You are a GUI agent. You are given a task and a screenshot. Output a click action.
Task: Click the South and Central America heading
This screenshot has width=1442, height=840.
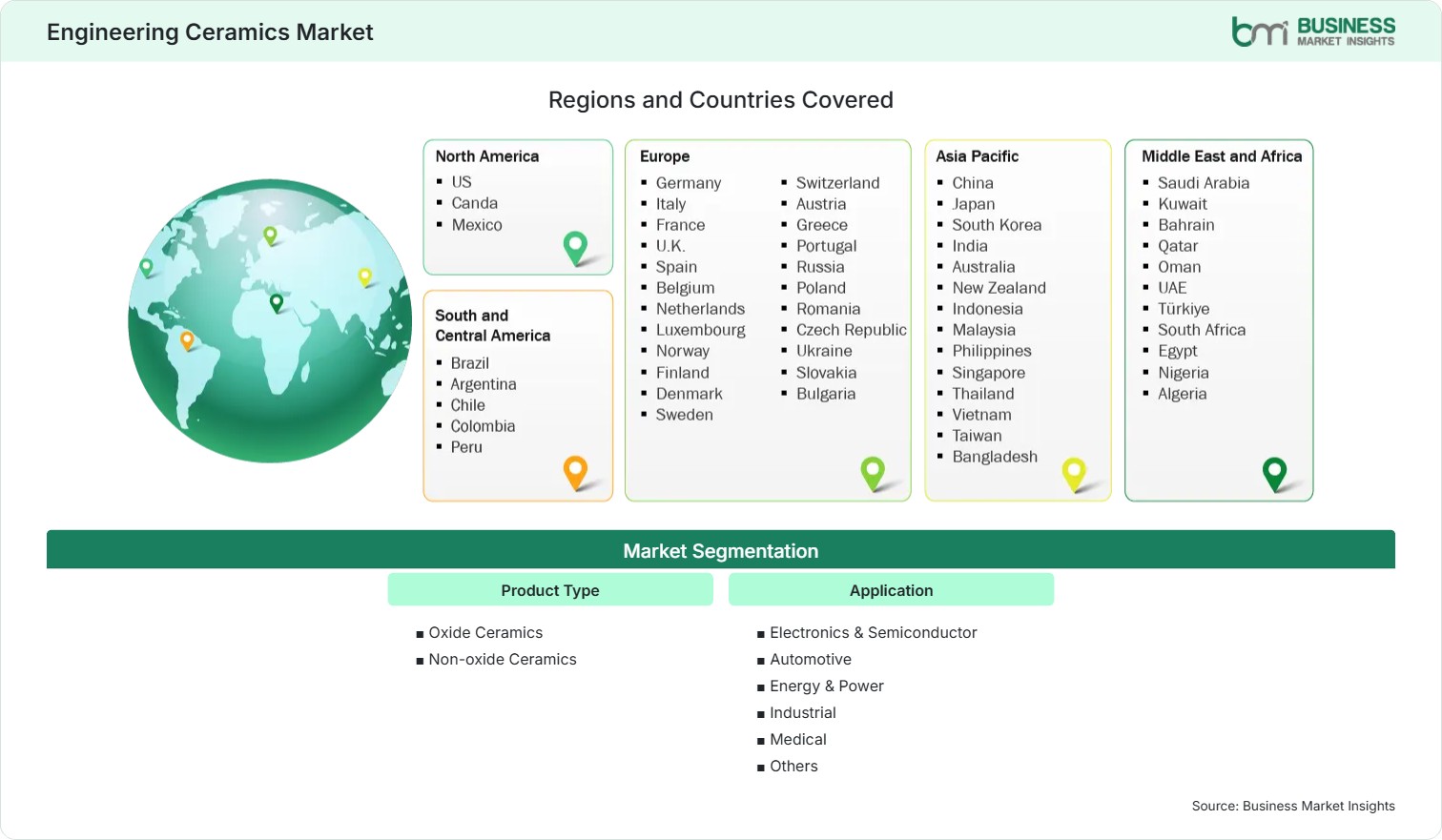pos(493,325)
